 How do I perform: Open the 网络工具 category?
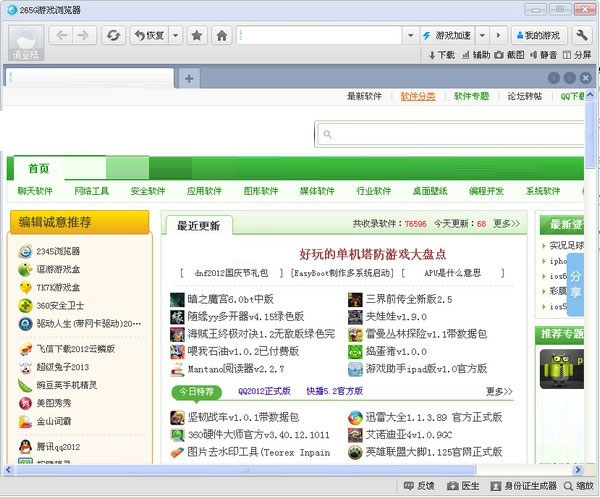pos(91,191)
